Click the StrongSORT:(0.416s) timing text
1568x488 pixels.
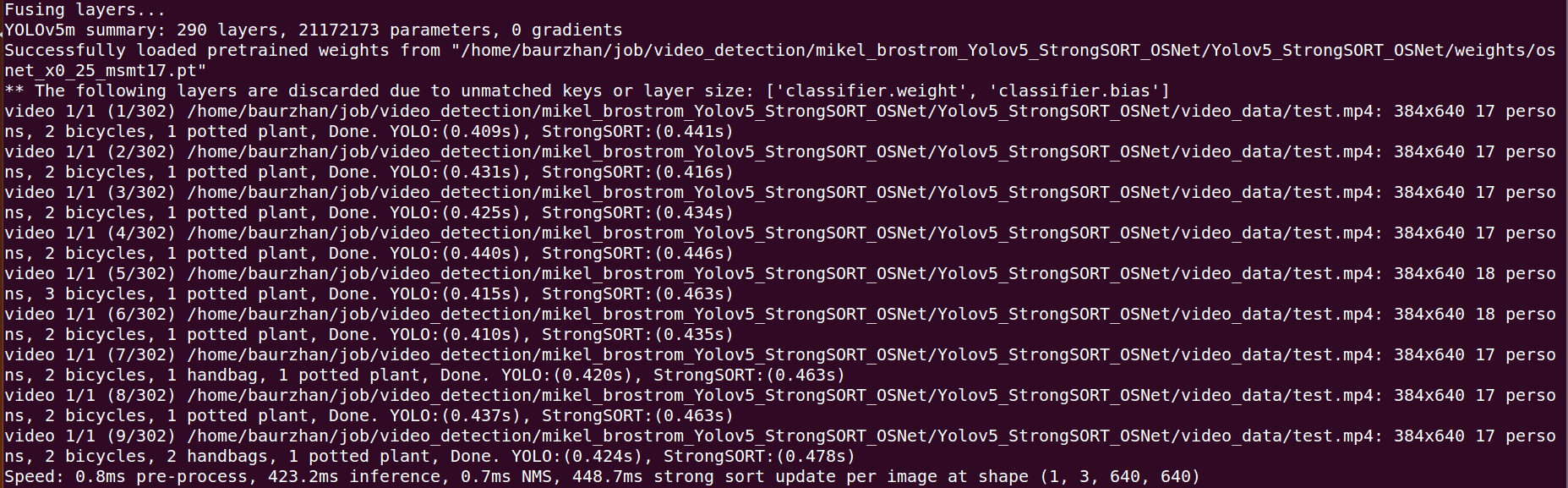tap(637, 172)
